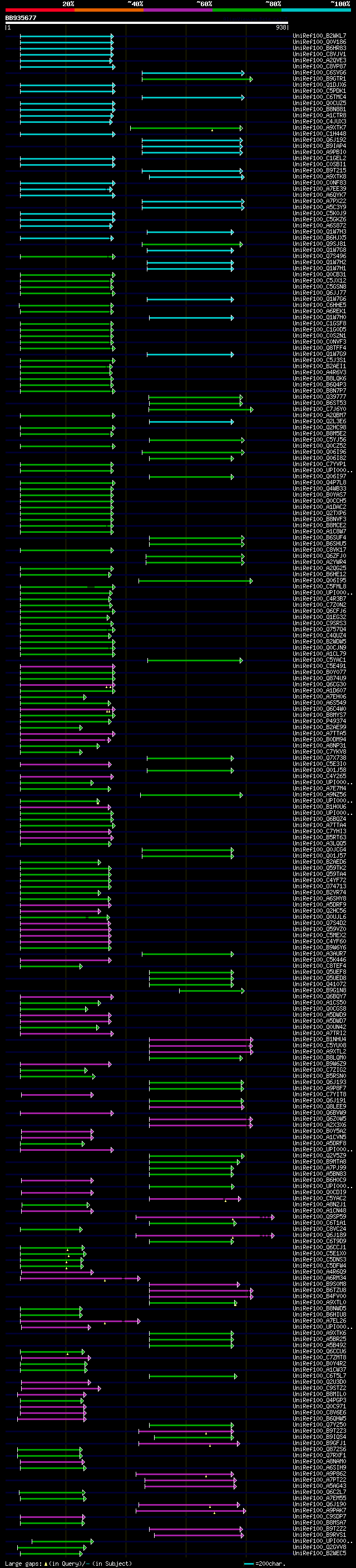The image size is (356, 1568).
Task: Click the red 20% identity legend segment
Action: click(39, 10)
